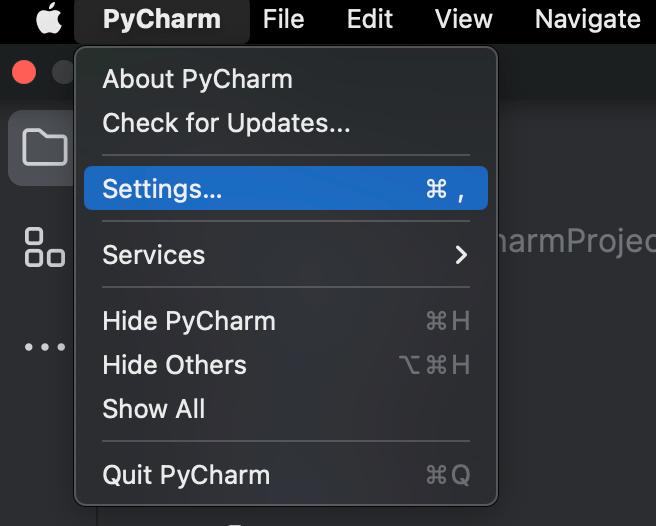The height and width of the screenshot is (526, 656).
Task: Expand the Services submenu arrow
Action: [461, 255]
